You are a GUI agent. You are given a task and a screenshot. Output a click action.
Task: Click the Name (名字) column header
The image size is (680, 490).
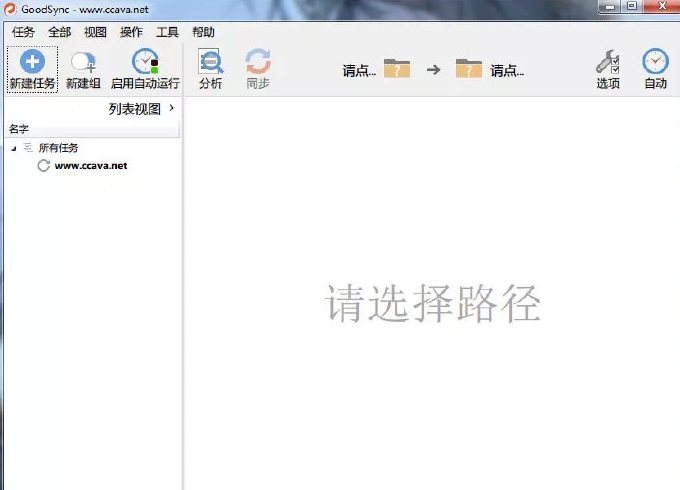click(19, 129)
